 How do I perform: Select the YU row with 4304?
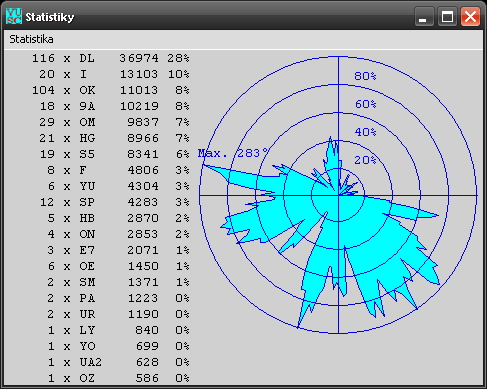[x=111, y=186]
